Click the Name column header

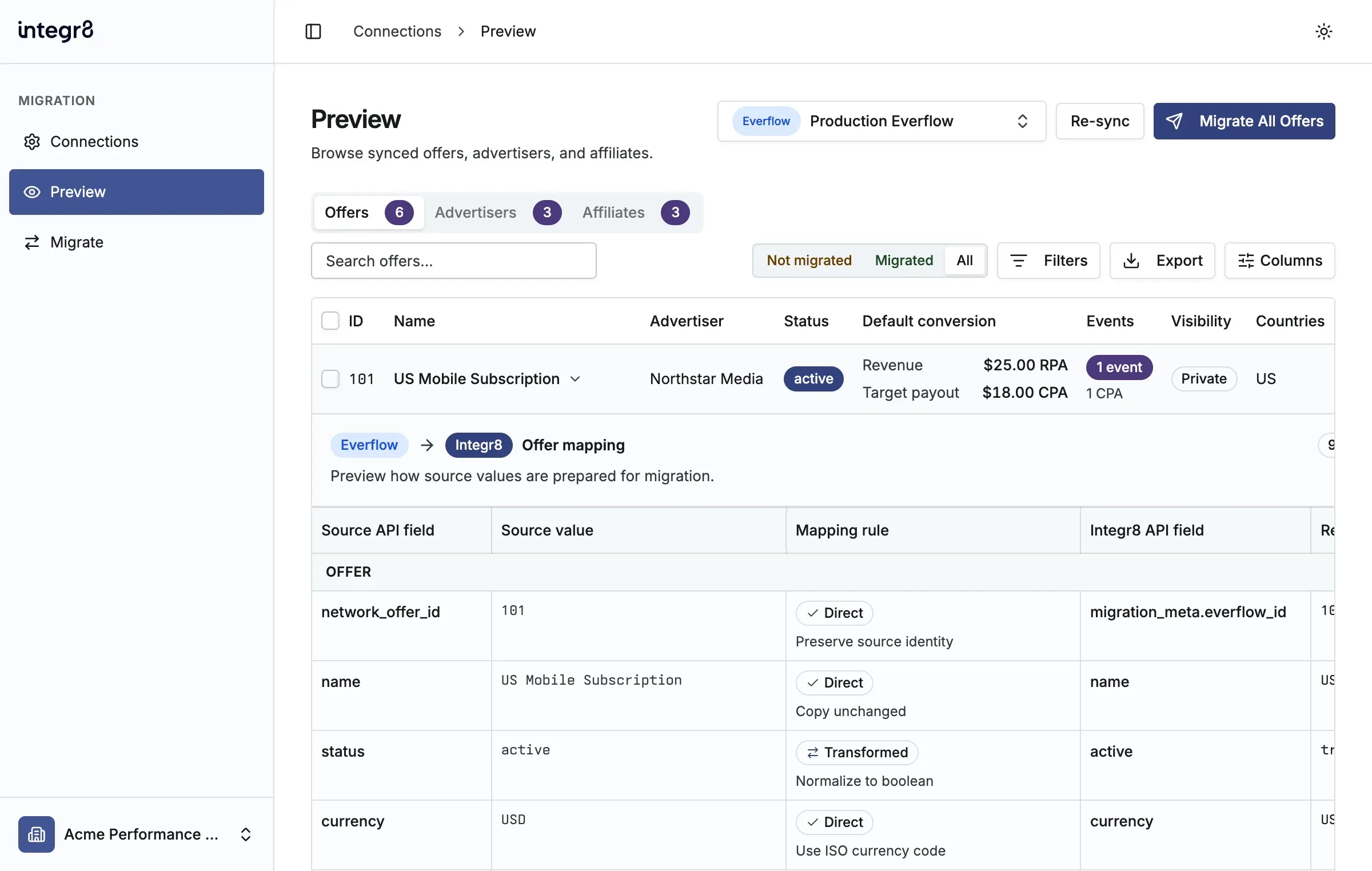[414, 321]
